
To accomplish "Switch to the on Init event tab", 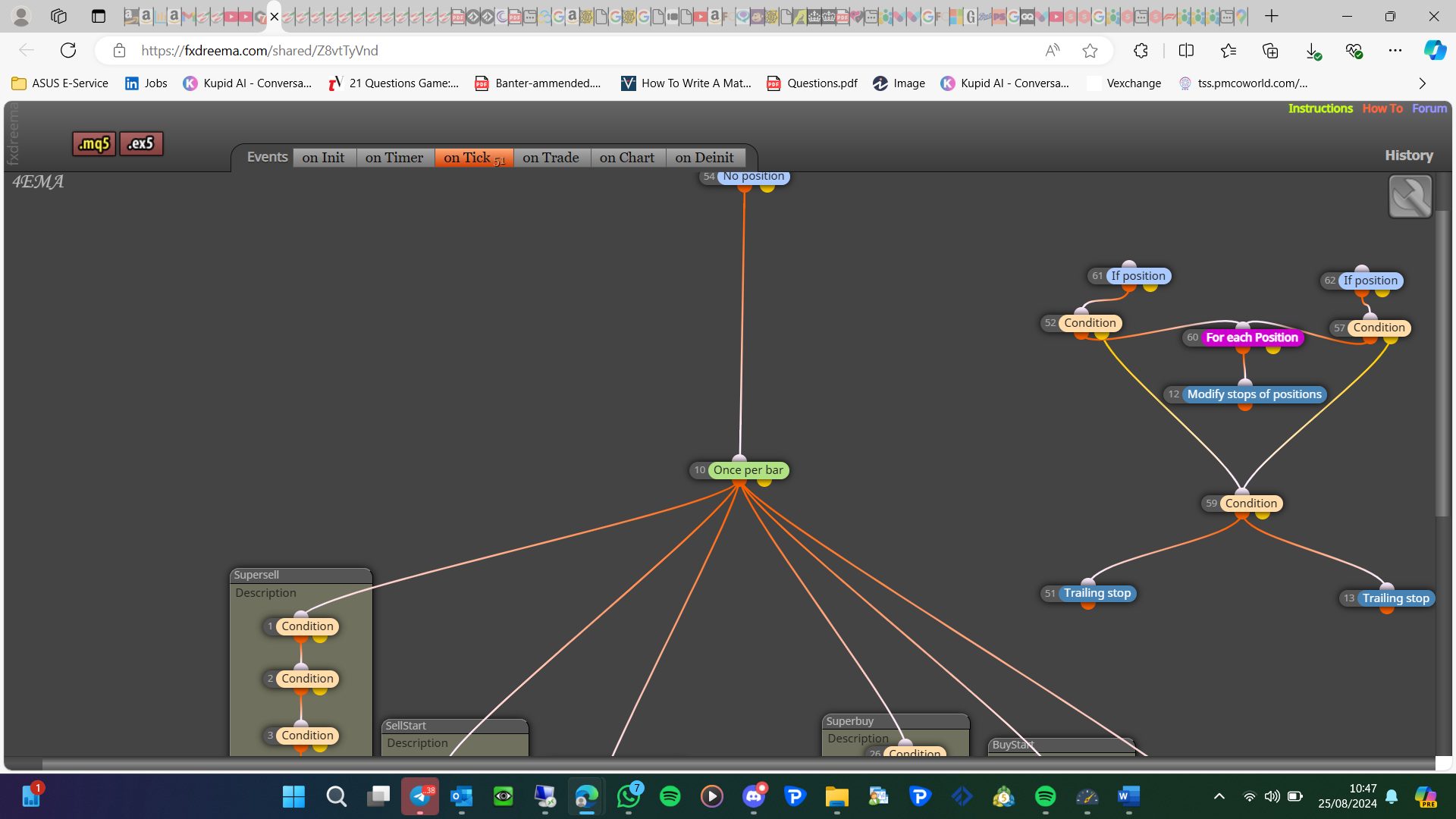I will (x=324, y=158).
